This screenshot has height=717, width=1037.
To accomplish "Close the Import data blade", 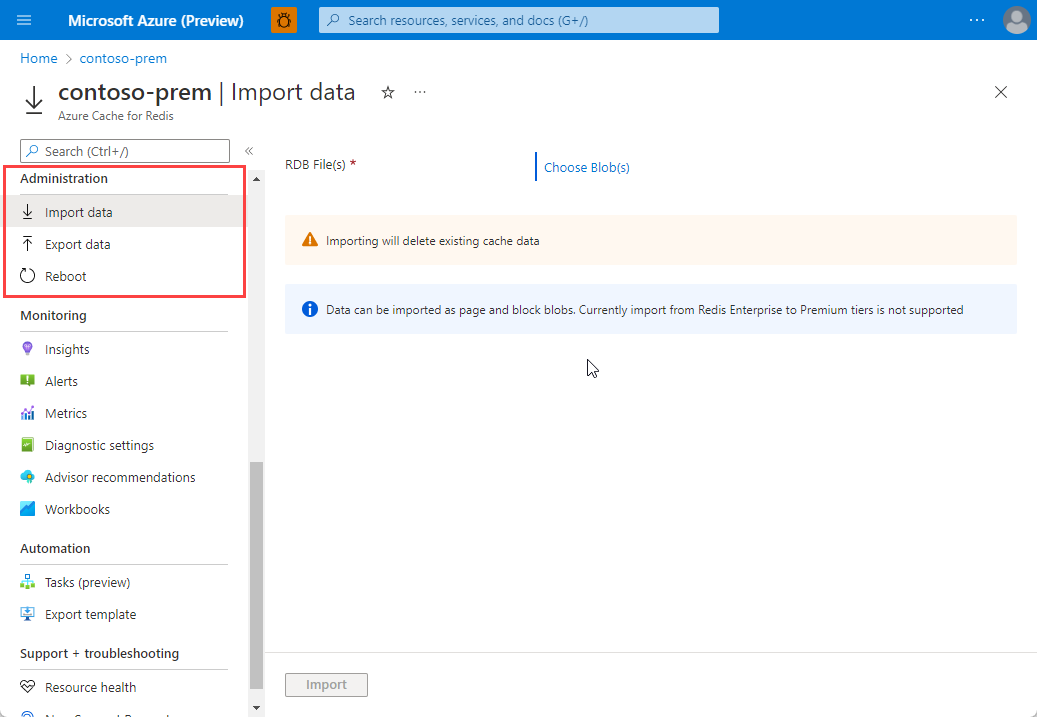I will [1001, 92].
